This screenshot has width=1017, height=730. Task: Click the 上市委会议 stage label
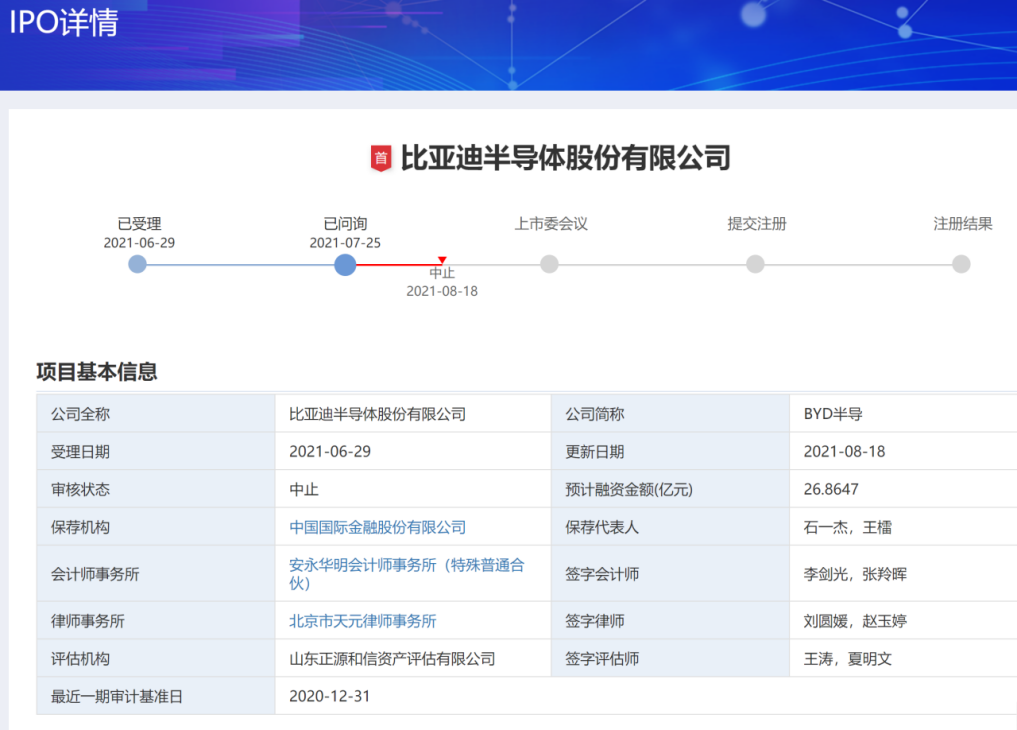pos(551,224)
